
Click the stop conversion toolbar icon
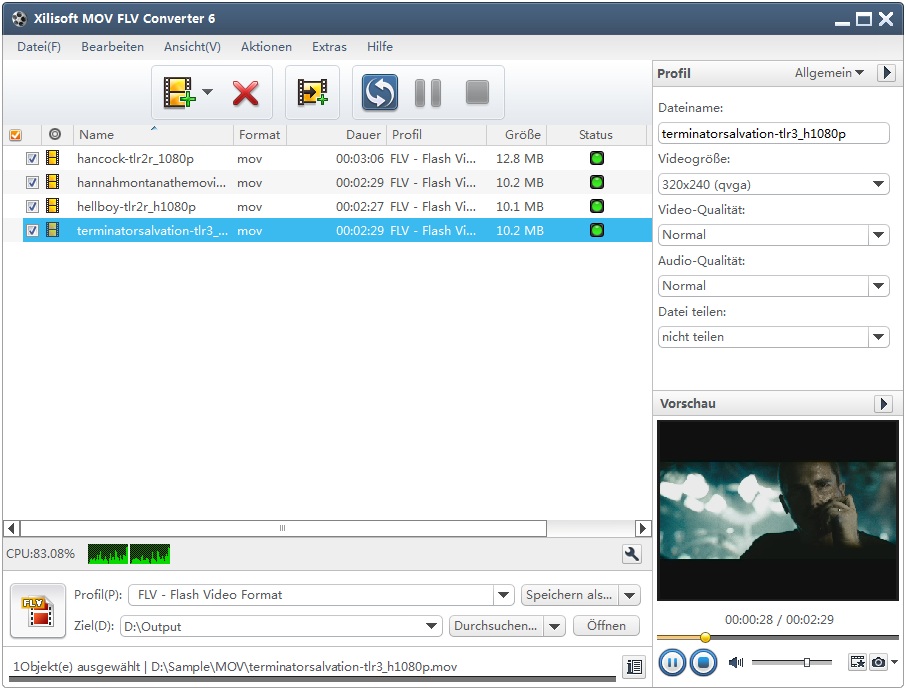[477, 92]
